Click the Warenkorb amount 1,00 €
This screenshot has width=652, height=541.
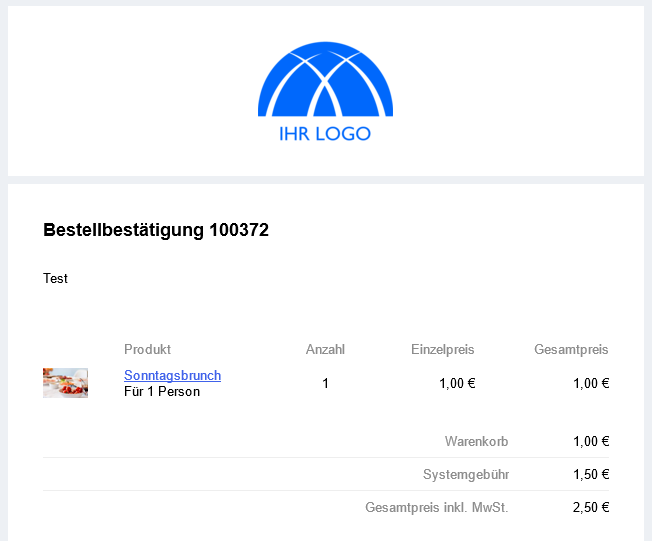pyautogui.click(x=591, y=441)
